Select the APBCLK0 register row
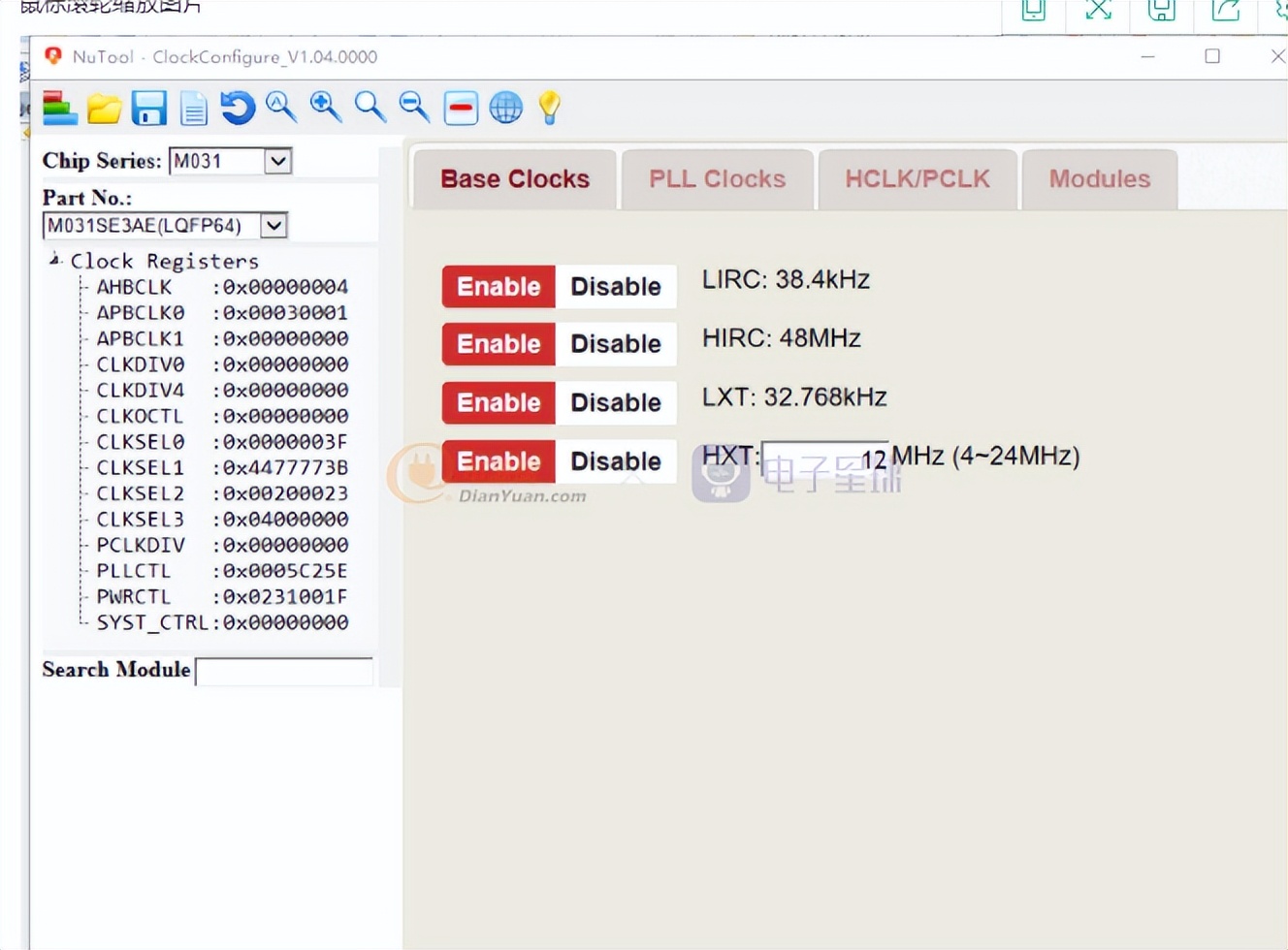 click(x=222, y=313)
